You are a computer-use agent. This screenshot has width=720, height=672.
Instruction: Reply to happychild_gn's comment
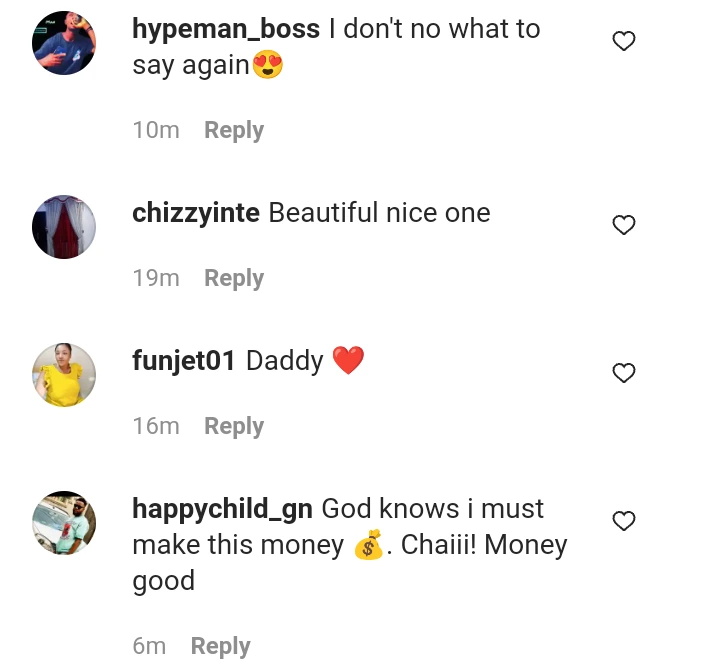[x=220, y=646]
